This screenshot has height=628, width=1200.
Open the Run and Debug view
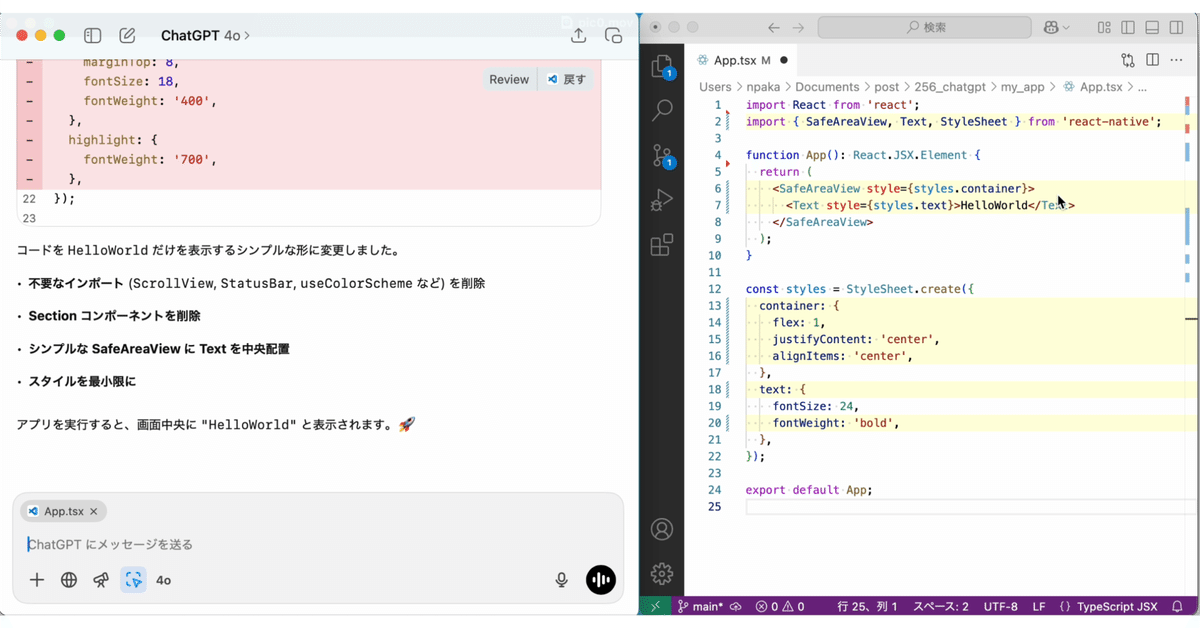click(x=662, y=199)
